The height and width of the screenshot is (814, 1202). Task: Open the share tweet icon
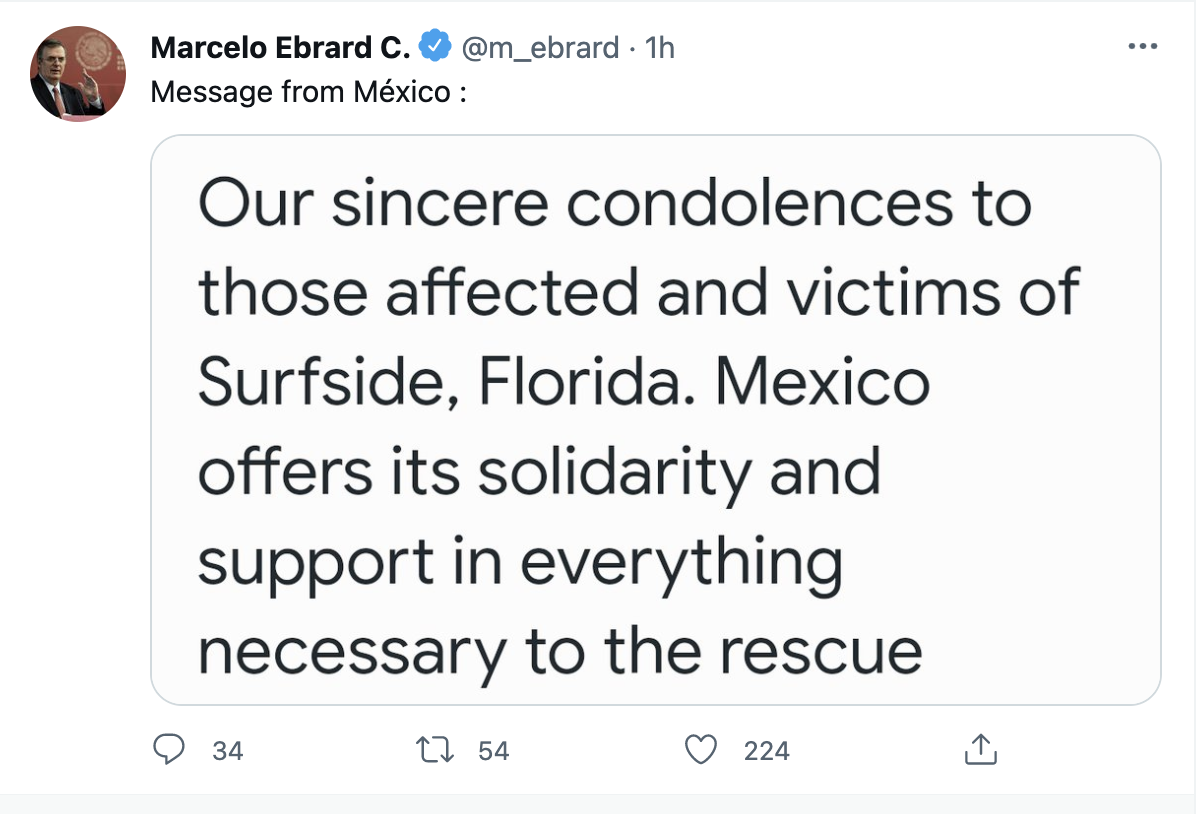pos(979,749)
